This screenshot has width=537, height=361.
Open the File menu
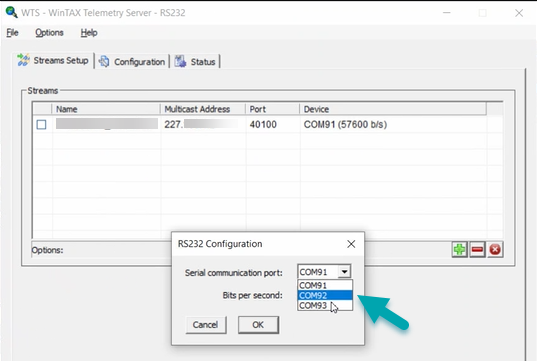(x=12, y=33)
